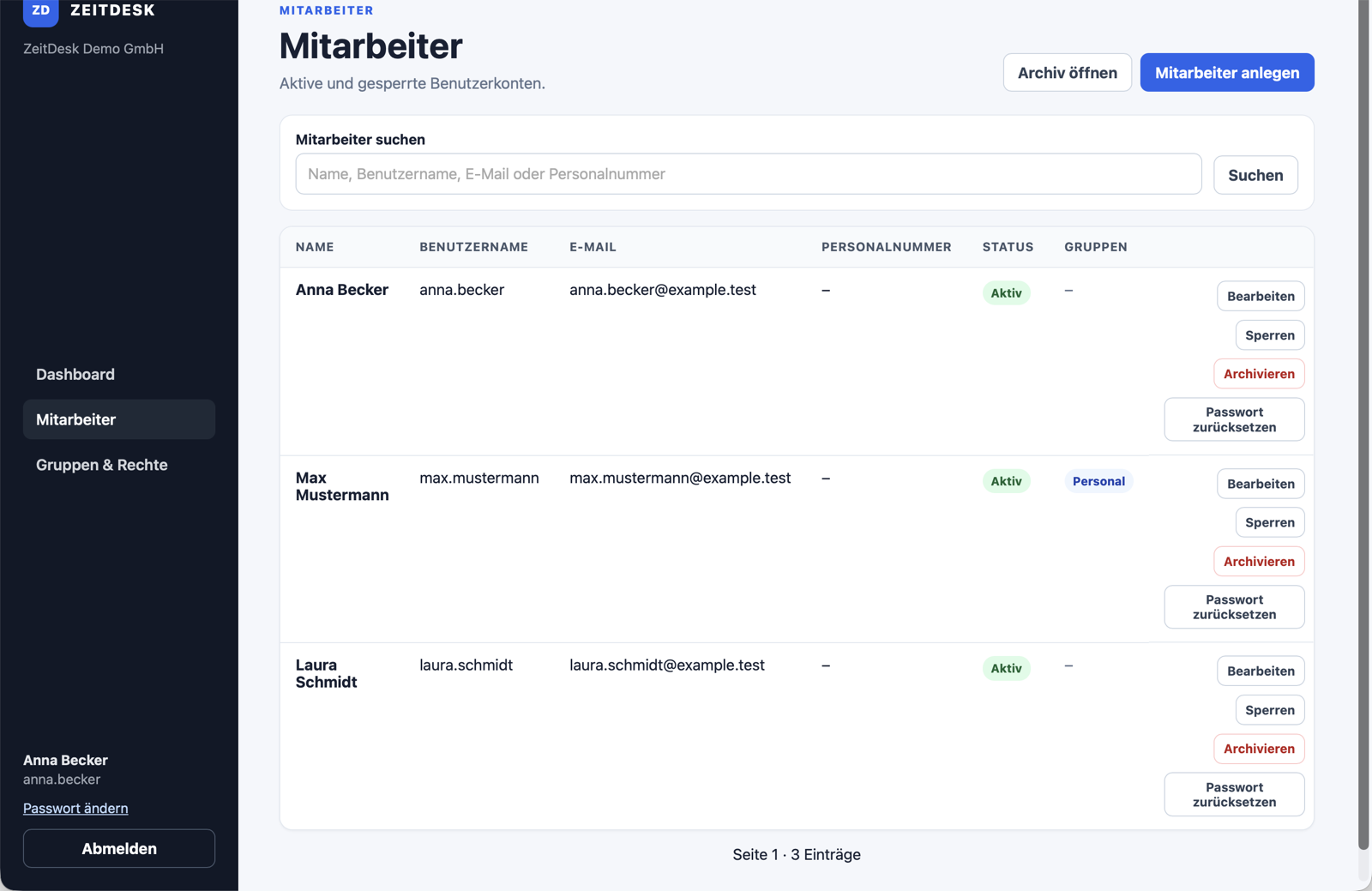Click the Aktiv status badge of Anna Becker

click(x=1006, y=293)
